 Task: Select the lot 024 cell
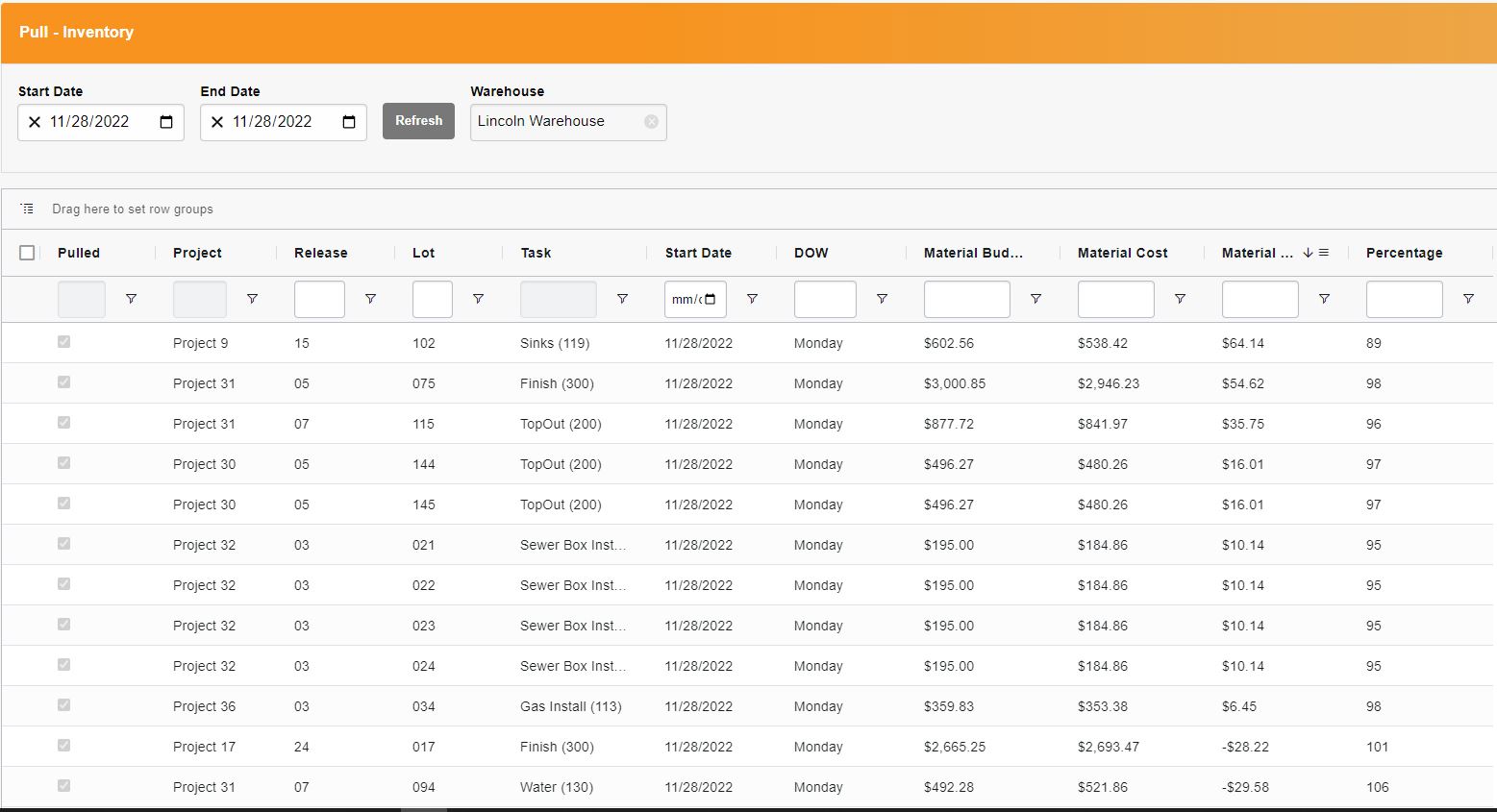[x=424, y=666]
